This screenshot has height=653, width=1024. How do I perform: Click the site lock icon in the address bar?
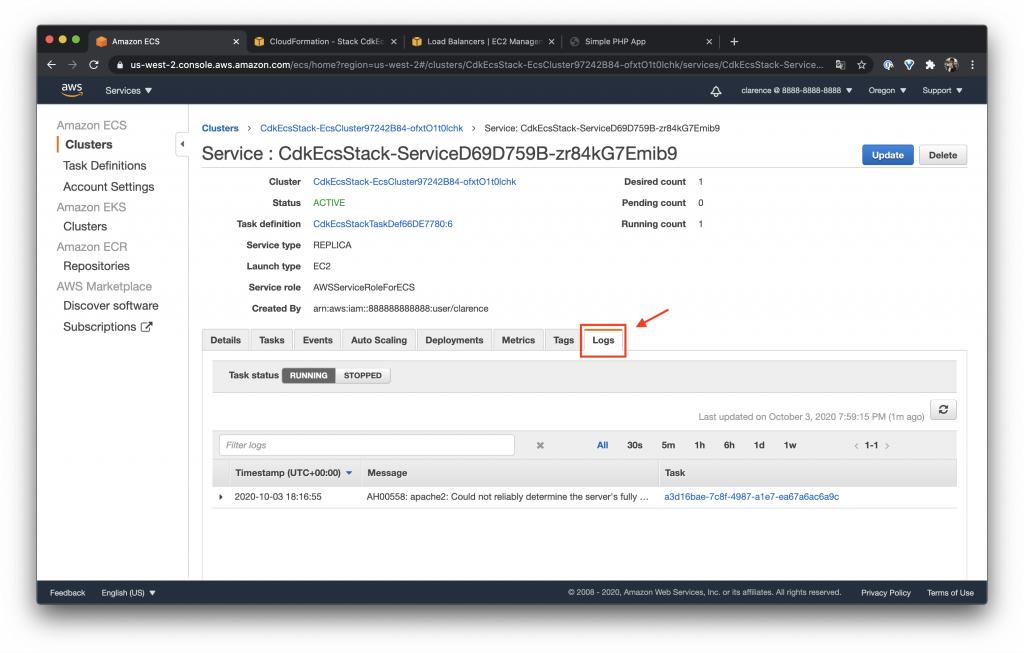point(120,65)
